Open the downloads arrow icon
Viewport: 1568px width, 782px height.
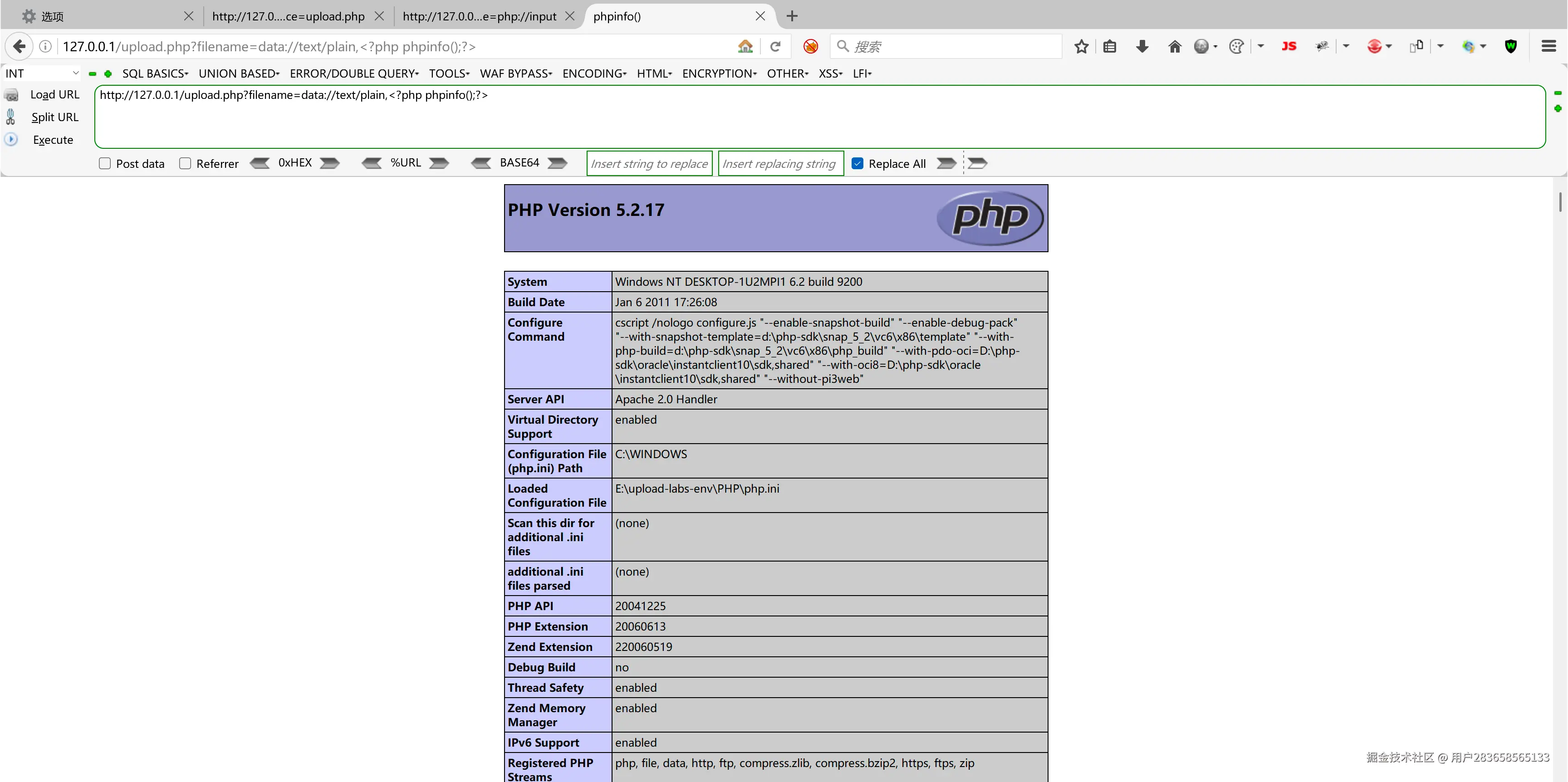click(x=1142, y=46)
